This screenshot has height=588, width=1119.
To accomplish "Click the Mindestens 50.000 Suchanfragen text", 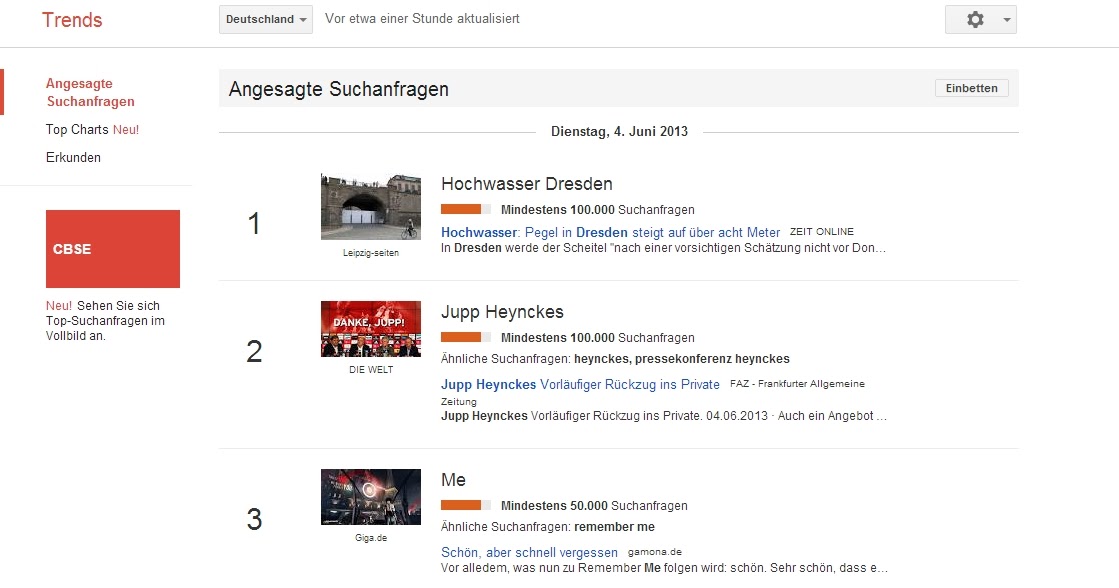I will pyautogui.click(x=594, y=505).
